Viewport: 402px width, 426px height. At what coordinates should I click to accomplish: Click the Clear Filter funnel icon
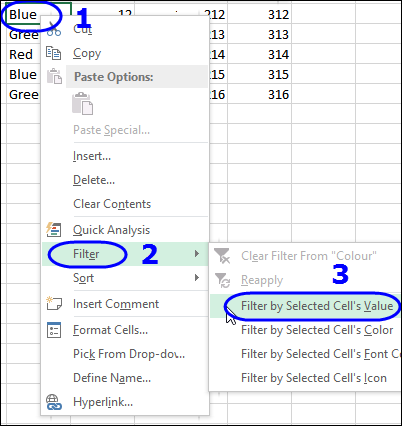tap(222, 256)
